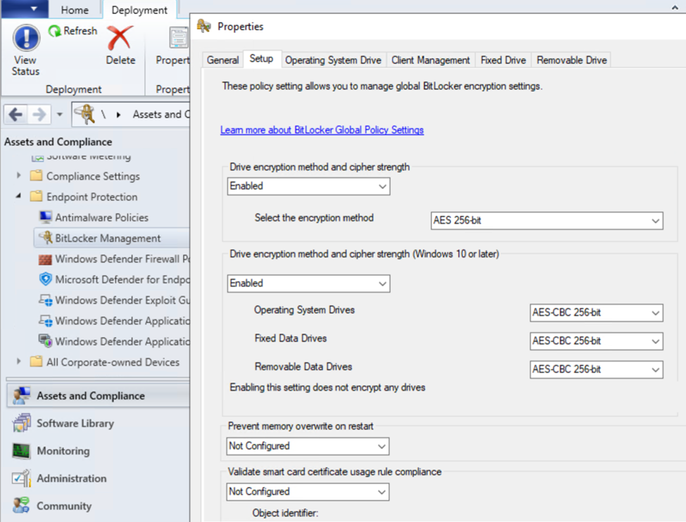Screen dimensions: 686x522
Task: Click the Software Library workspace icon
Action: point(21,423)
